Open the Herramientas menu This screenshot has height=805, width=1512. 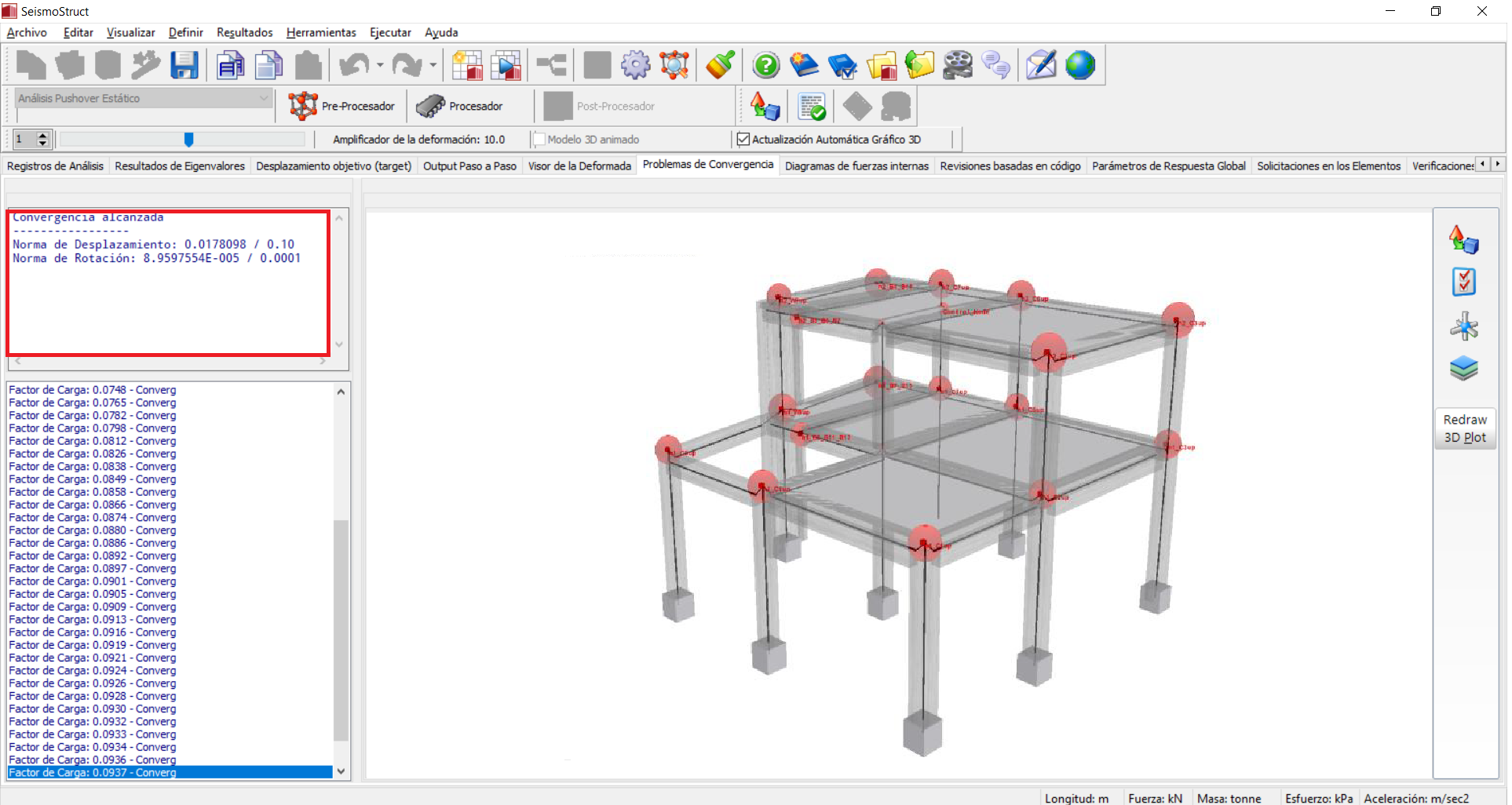pos(320,32)
